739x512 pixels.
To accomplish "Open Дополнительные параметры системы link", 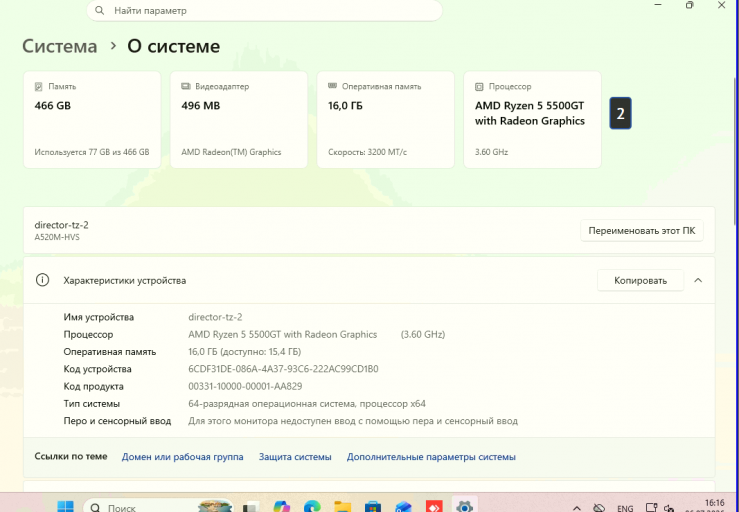I will 431,457.
